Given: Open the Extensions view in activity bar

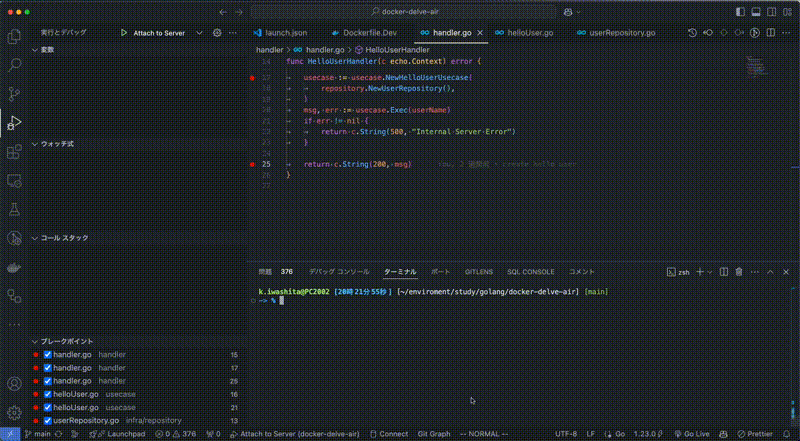Looking at the screenshot, I should pyautogui.click(x=14, y=153).
